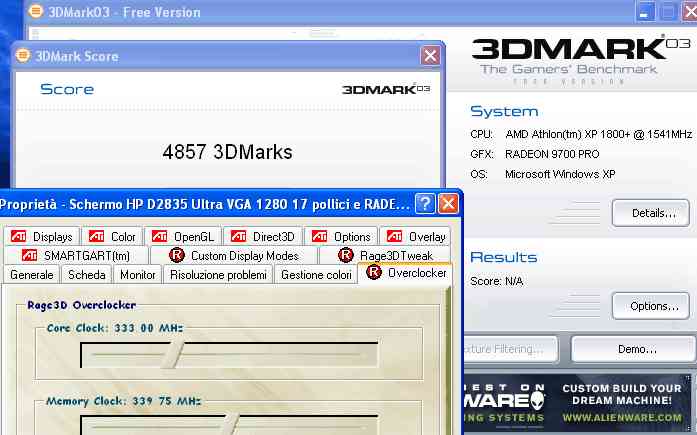Click the Core Clock: 333.00 MHz label
The width and height of the screenshot is (697, 435).
click(x=115, y=328)
